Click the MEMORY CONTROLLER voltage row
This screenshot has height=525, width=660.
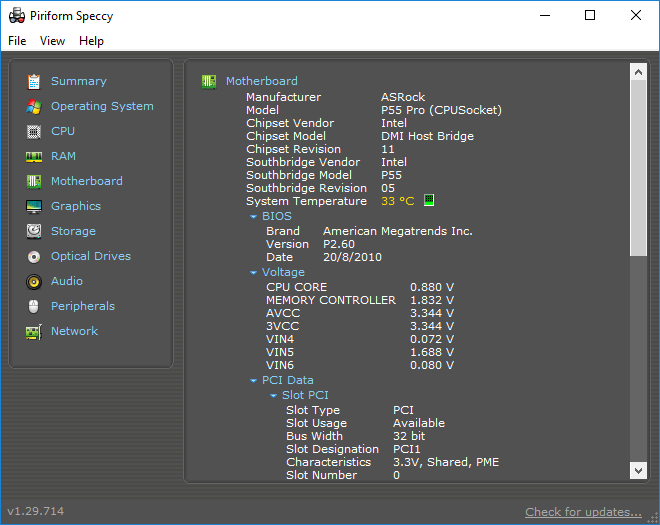pyautogui.click(x=360, y=300)
